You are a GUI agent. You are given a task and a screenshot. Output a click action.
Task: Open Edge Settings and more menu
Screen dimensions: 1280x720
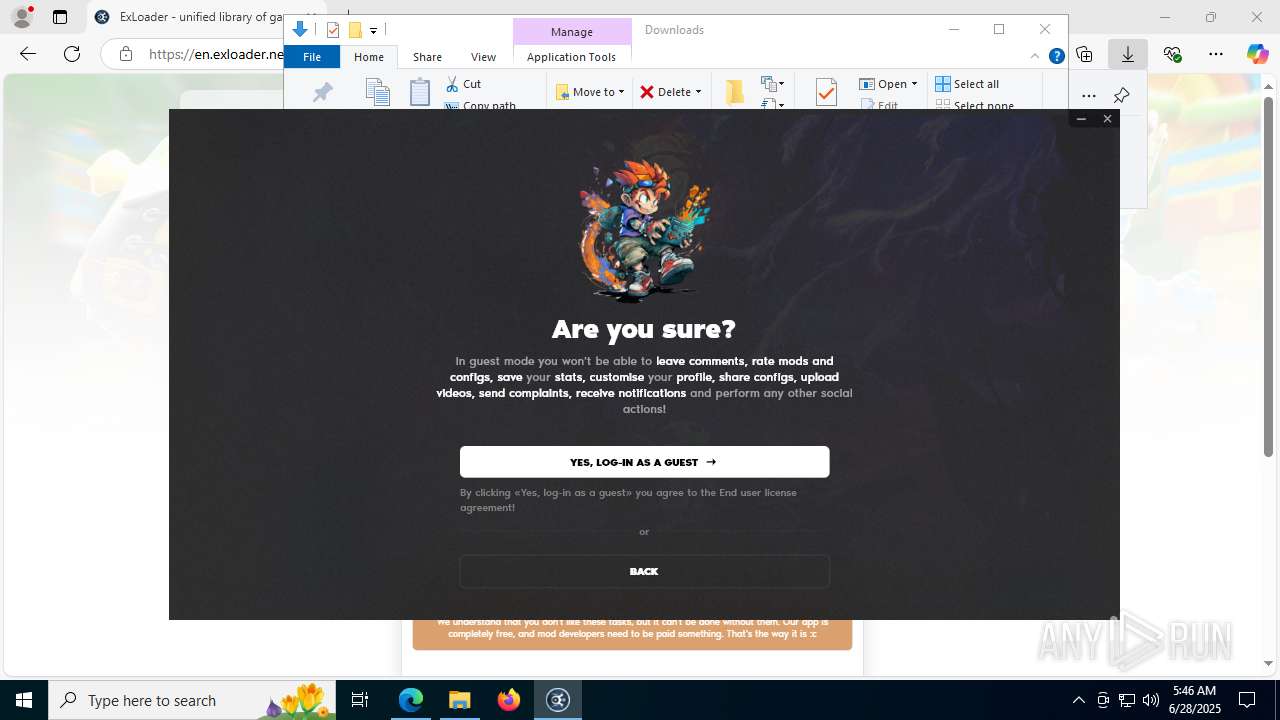click(x=1216, y=54)
